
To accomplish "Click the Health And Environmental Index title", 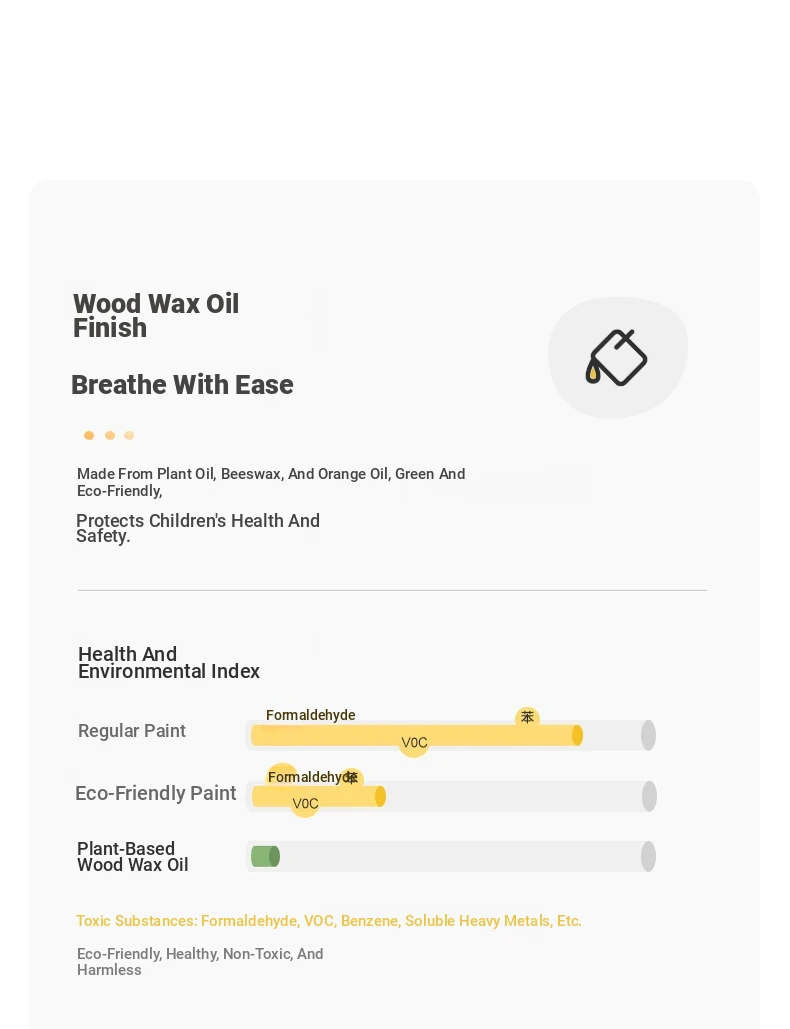I will pos(169,663).
